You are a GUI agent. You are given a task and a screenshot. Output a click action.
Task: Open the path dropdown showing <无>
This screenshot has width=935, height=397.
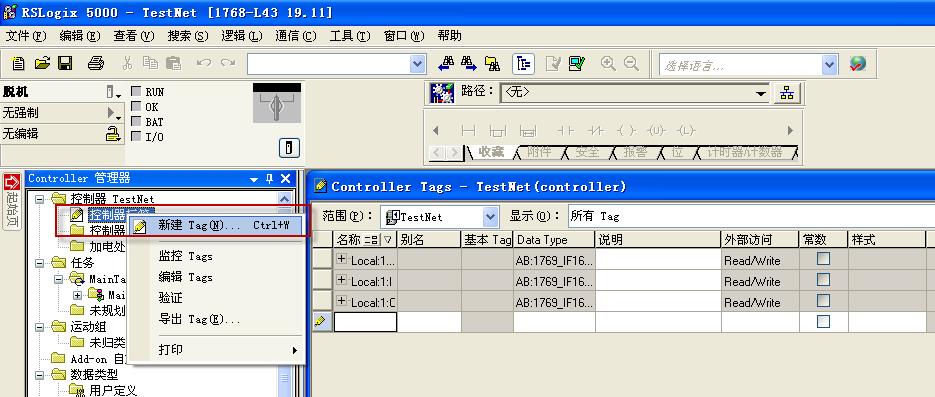click(761, 94)
